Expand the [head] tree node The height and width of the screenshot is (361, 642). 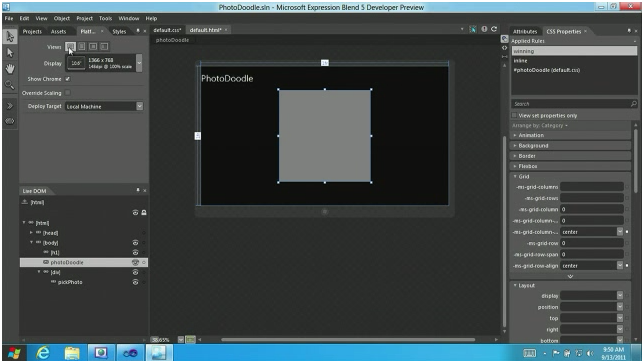pos(31,232)
